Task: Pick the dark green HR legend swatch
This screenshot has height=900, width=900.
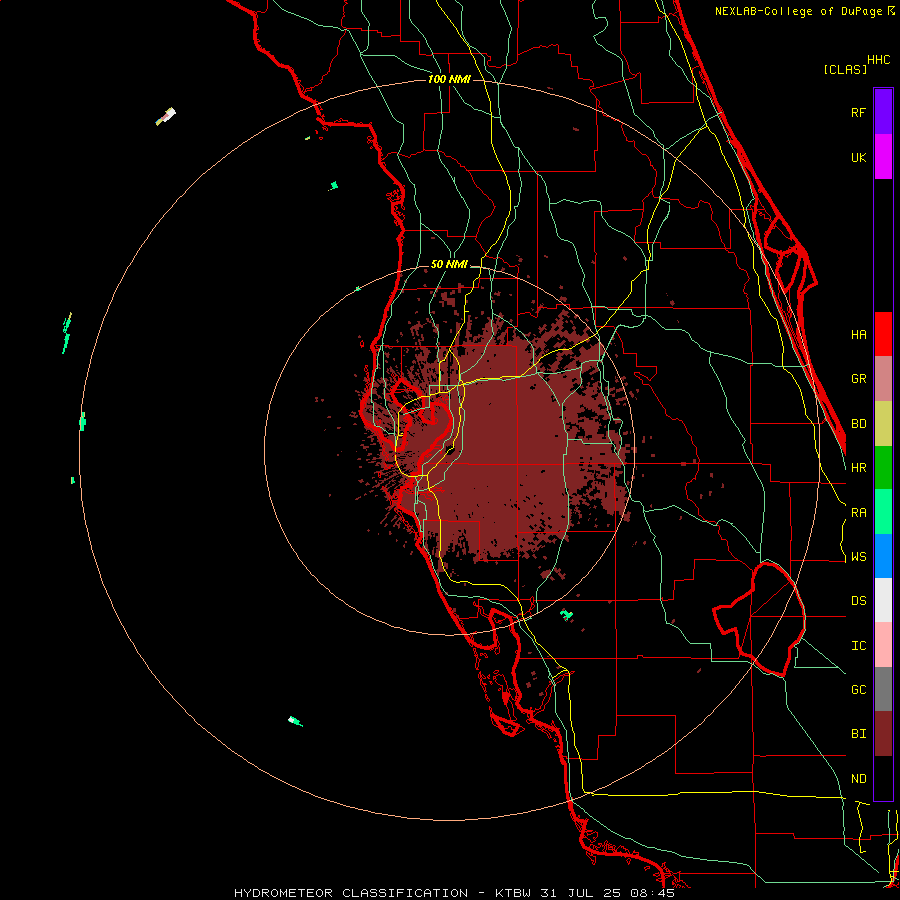Action: [883, 468]
